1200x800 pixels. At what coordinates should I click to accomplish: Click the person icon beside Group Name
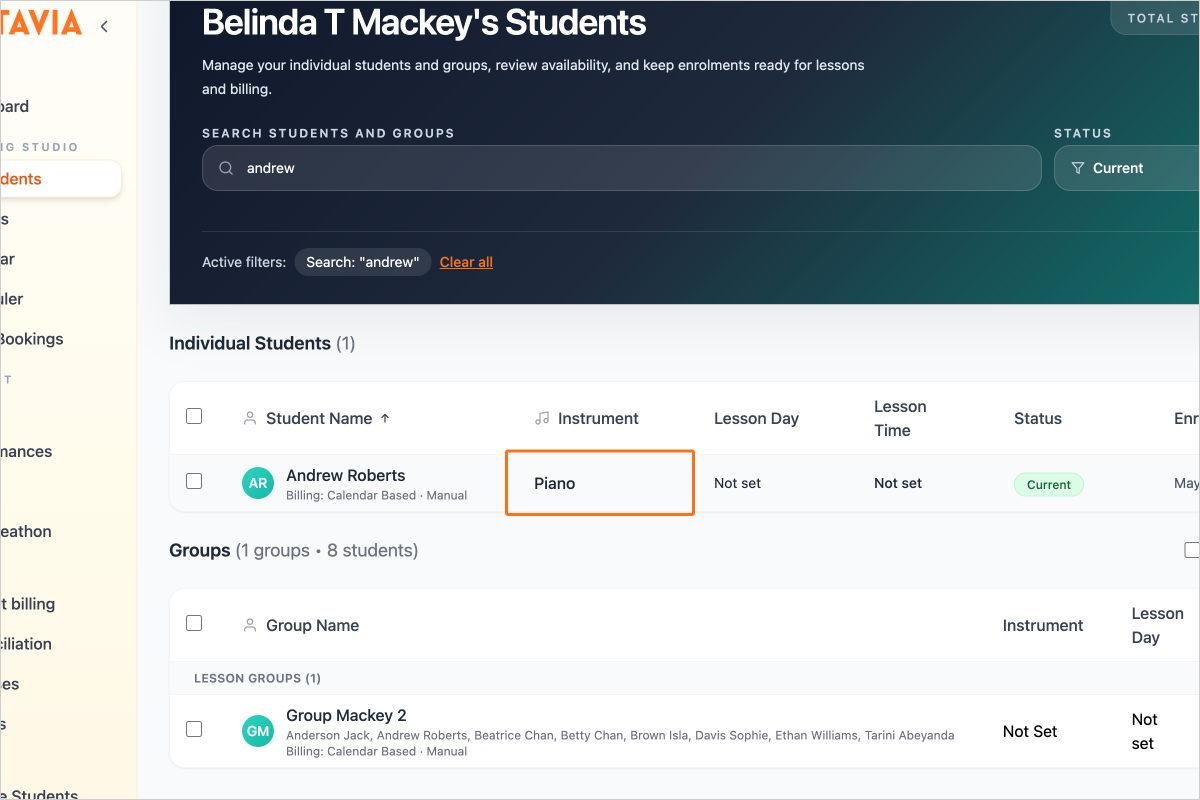click(x=250, y=625)
